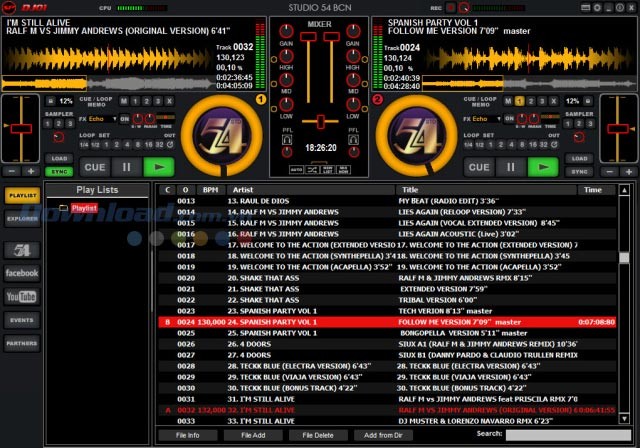640x448 pixels.
Task: Select deck 1 cue memo M button
Action: 124,101
